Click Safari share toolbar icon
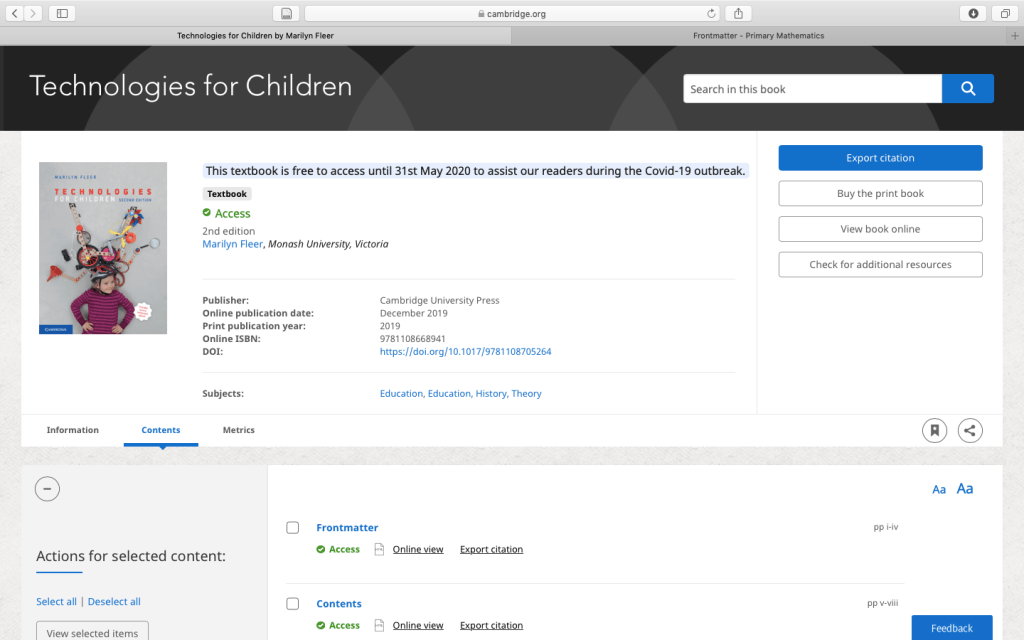1024x640 pixels. (x=738, y=13)
